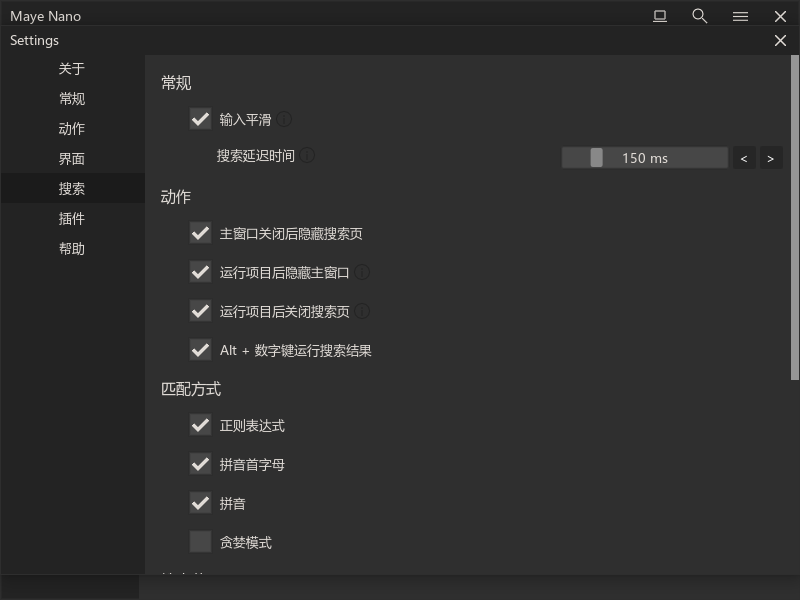
Task: Disable the 输入平滑 checkbox
Action: click(x=200, y=118)
